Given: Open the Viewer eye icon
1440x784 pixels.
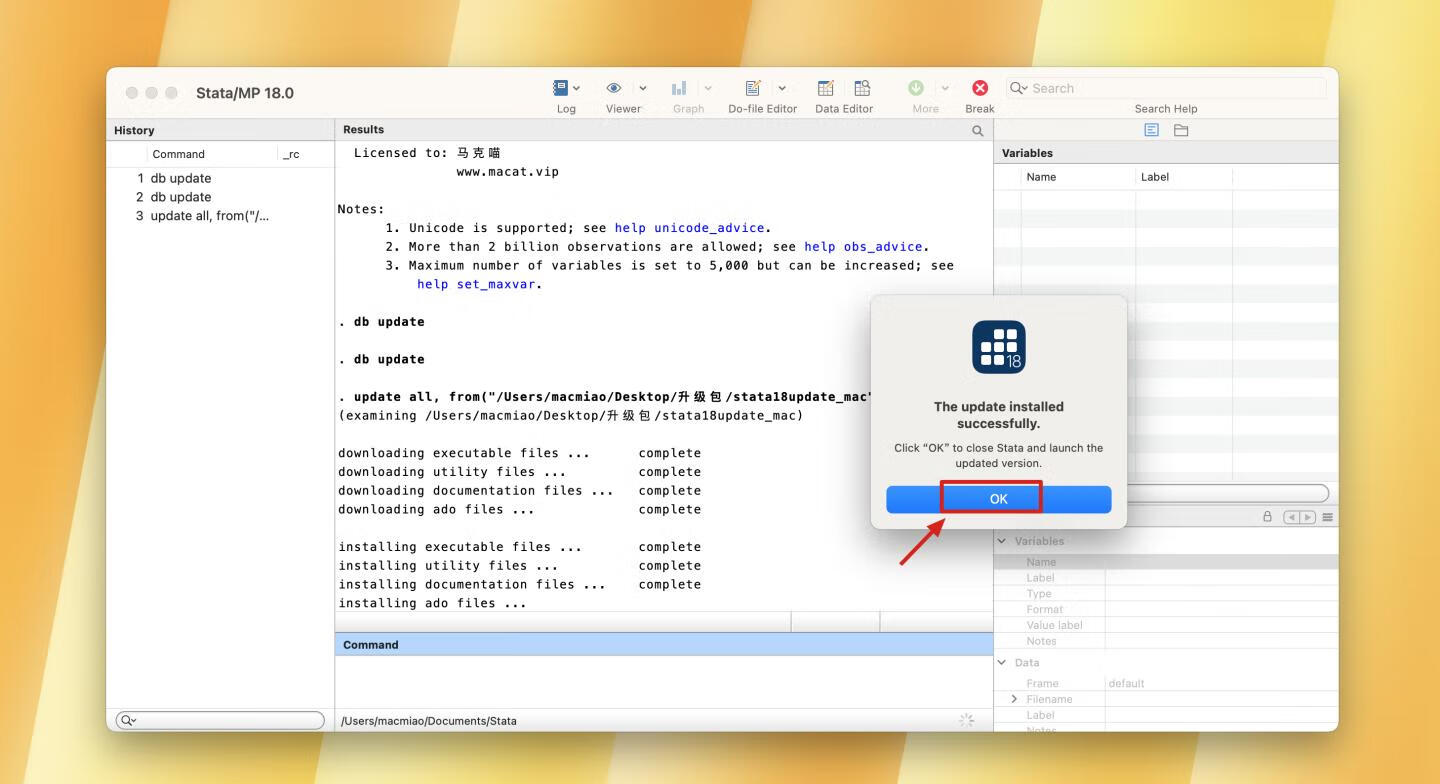Looking at the screenshot, I should pos(614,88).
